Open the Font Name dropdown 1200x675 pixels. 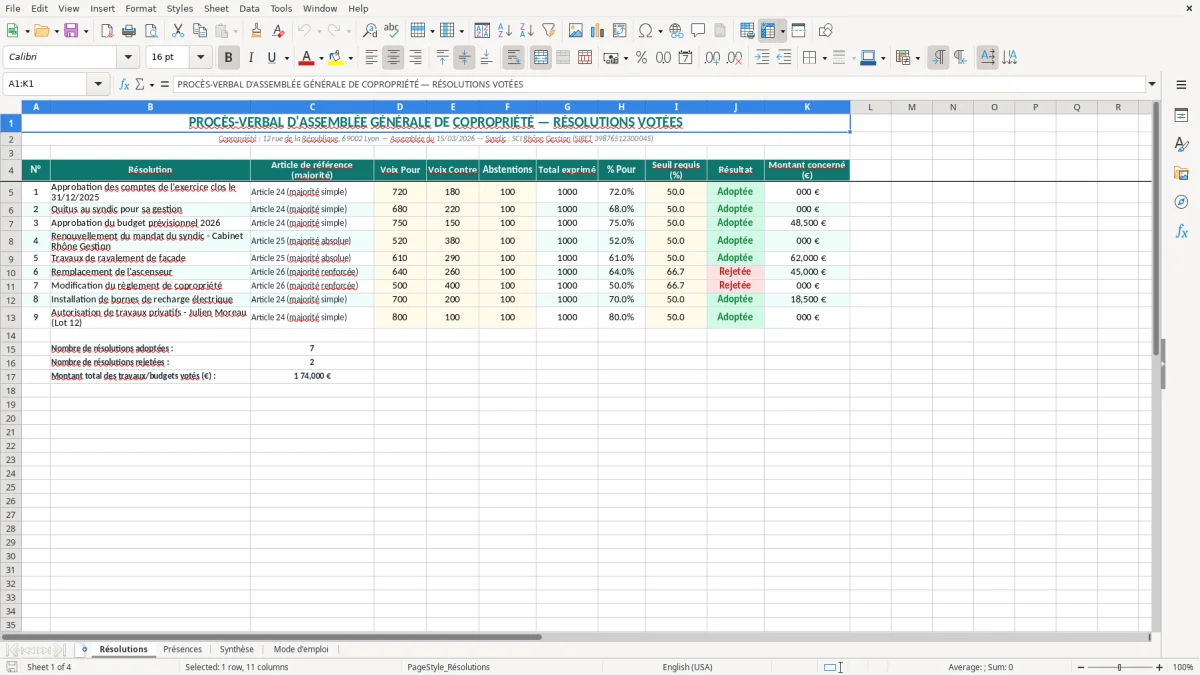128,58
